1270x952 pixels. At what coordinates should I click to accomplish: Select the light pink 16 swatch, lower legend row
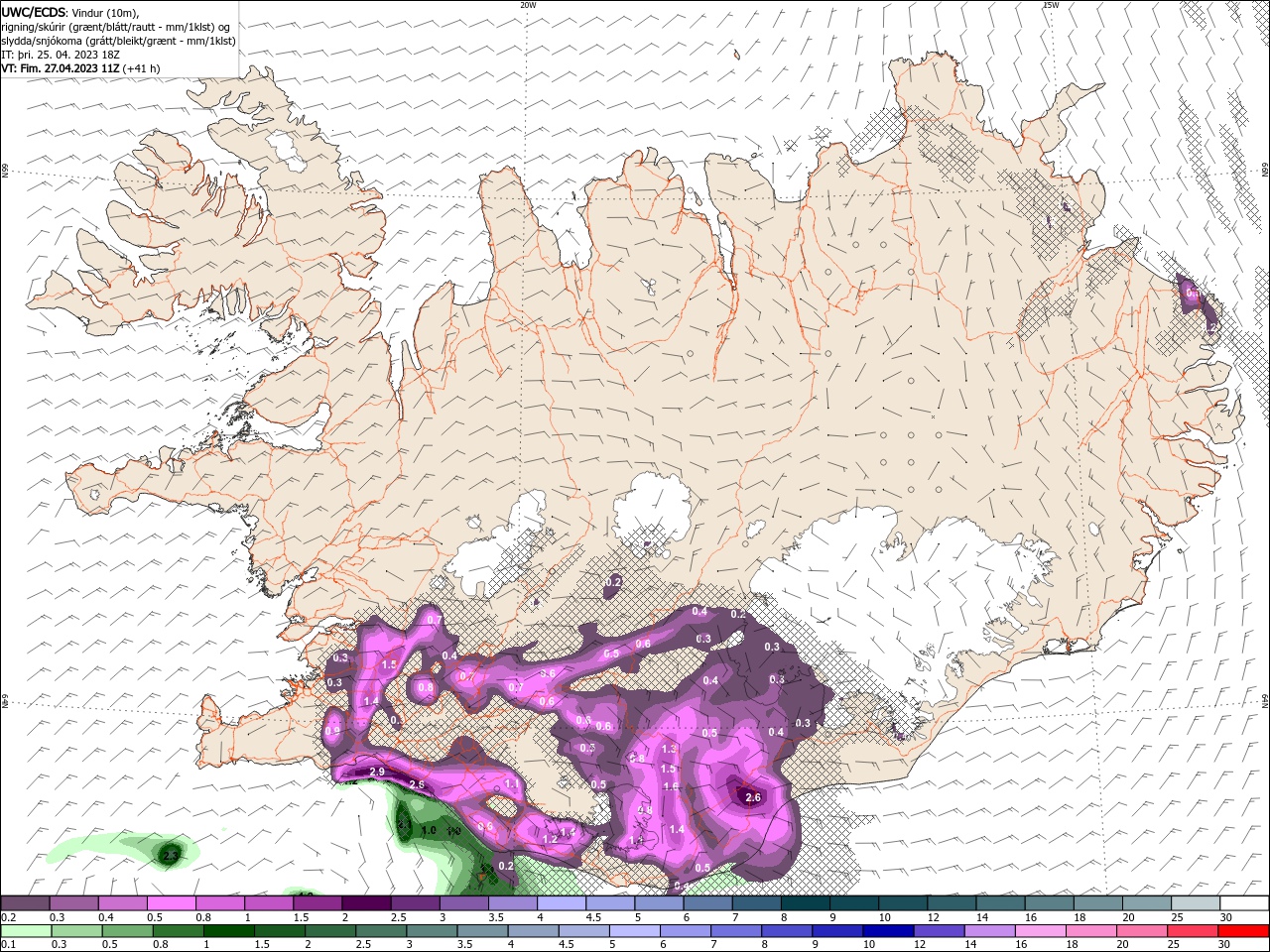coord(1039,931)
